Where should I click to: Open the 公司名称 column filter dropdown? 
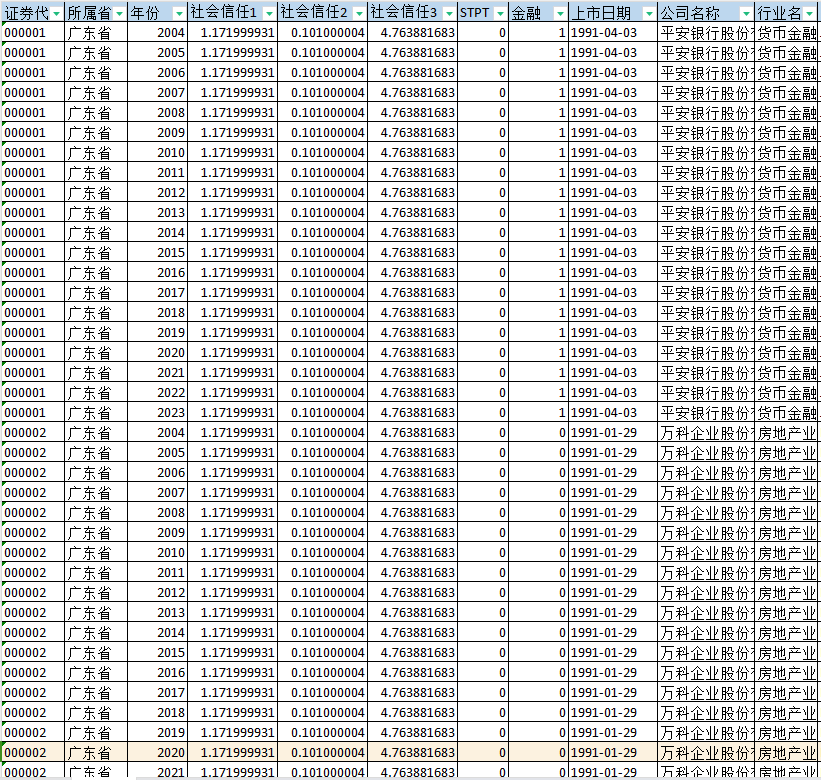(x=746, y=13)
